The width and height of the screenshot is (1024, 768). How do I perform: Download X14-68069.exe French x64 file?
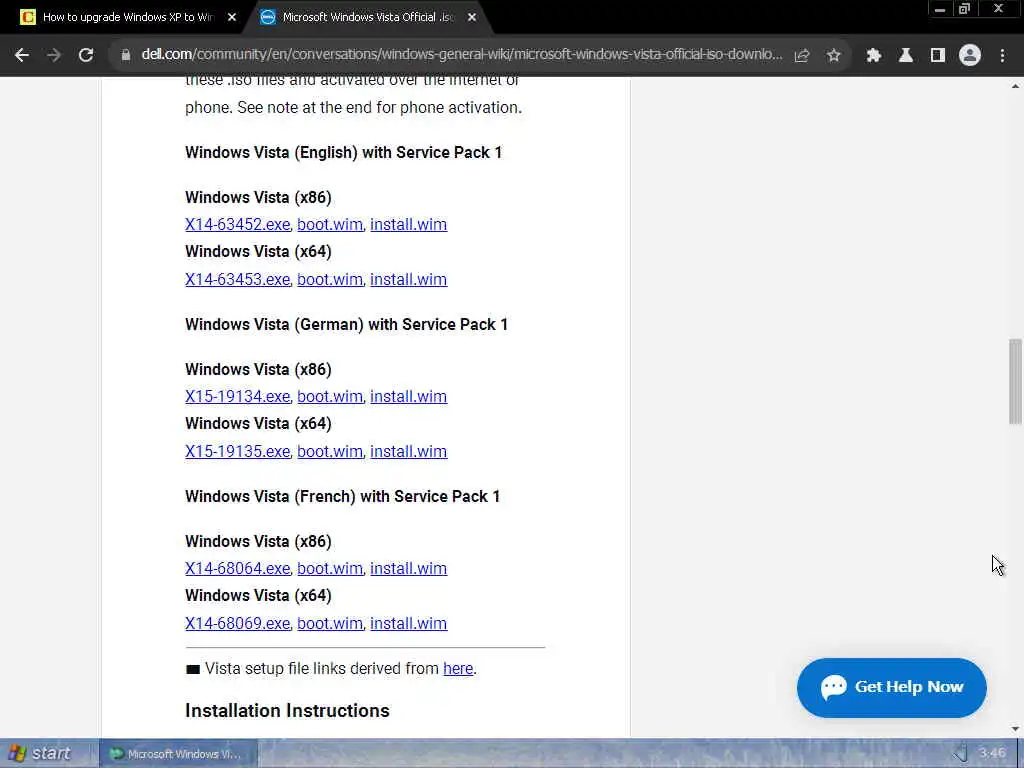237,623
